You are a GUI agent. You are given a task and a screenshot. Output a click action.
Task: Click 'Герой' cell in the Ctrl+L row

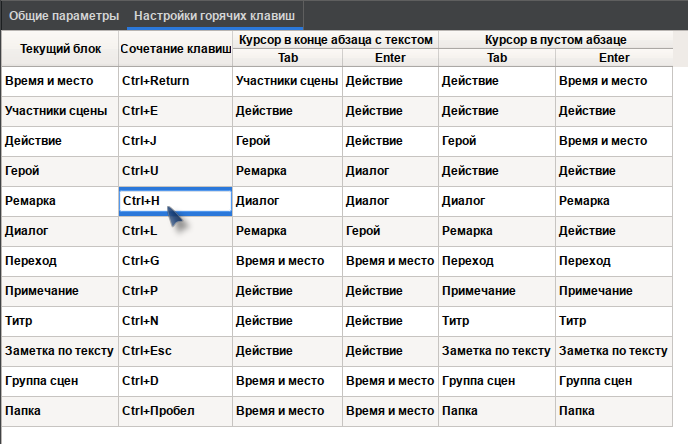coord(391,231)
